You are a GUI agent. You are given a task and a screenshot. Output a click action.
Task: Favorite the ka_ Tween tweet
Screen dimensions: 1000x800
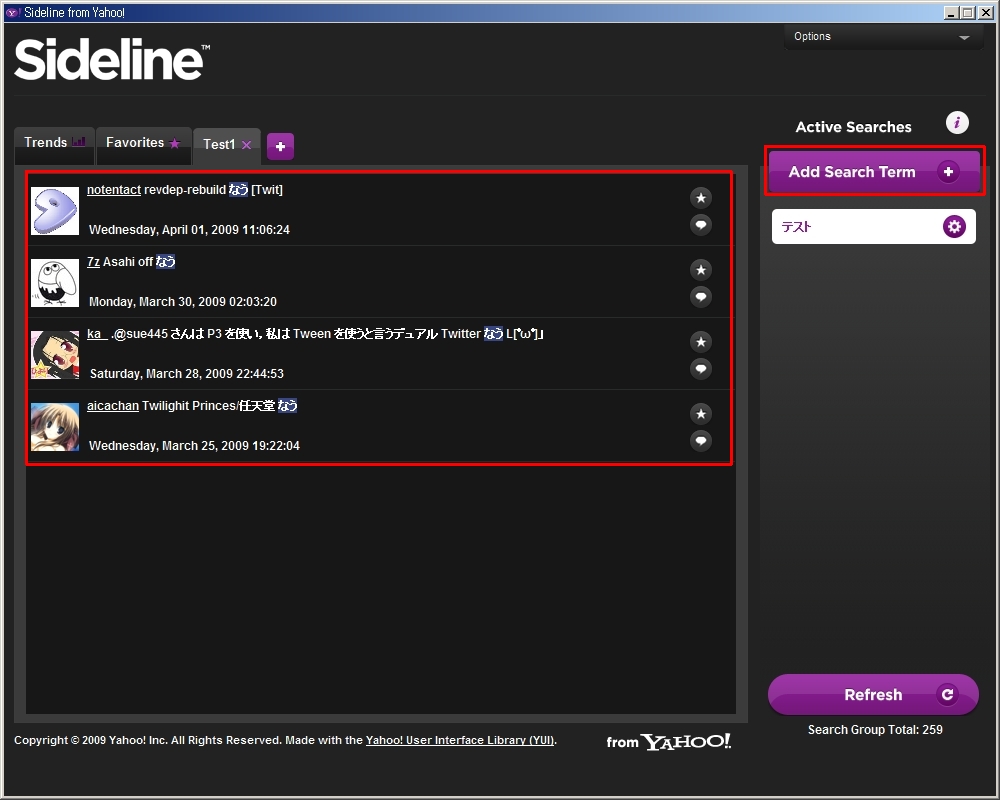tap(701, 343)
